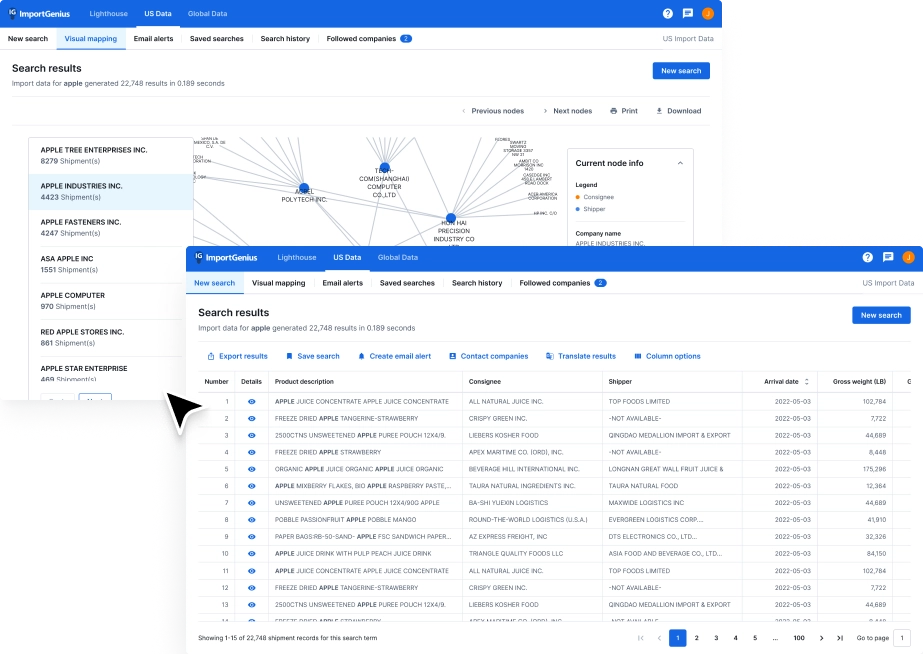The width and height of the screenshot is (923, 654).
Task: Click TRIANGLE QUALITY FOODS LLC consignee cell
Action: tap(516, 554)
